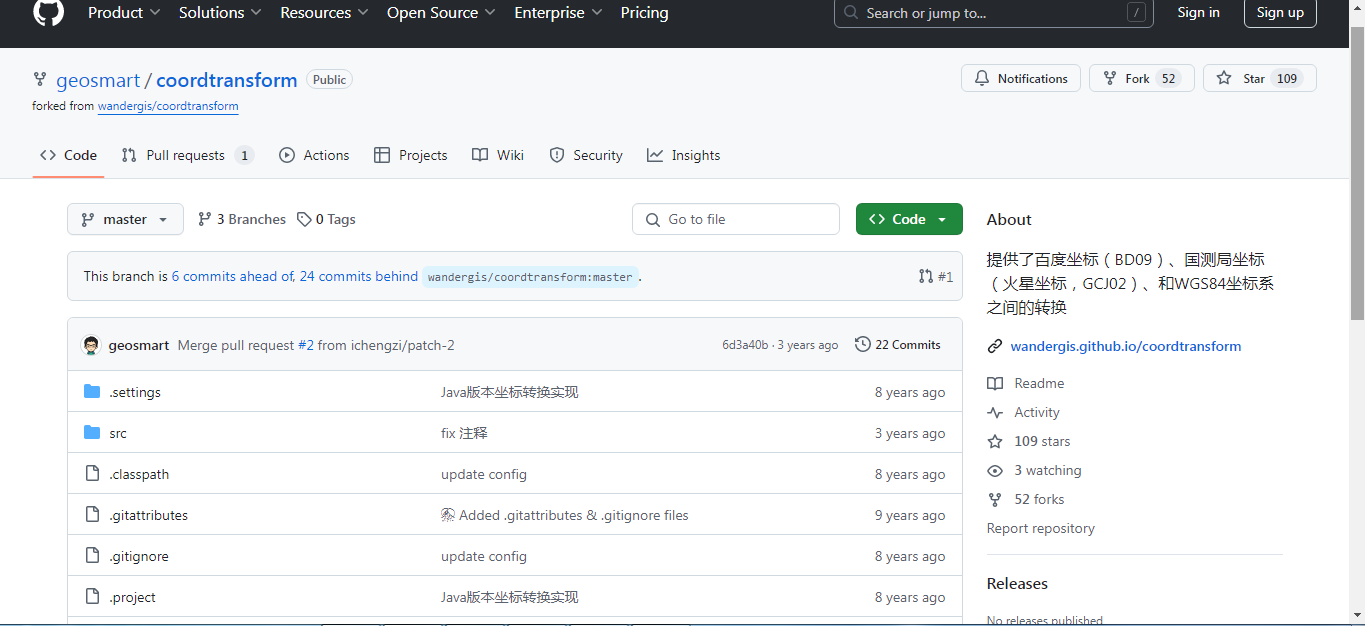View the 22 Commits history
1365x626 pixels.
pos(898,345)
